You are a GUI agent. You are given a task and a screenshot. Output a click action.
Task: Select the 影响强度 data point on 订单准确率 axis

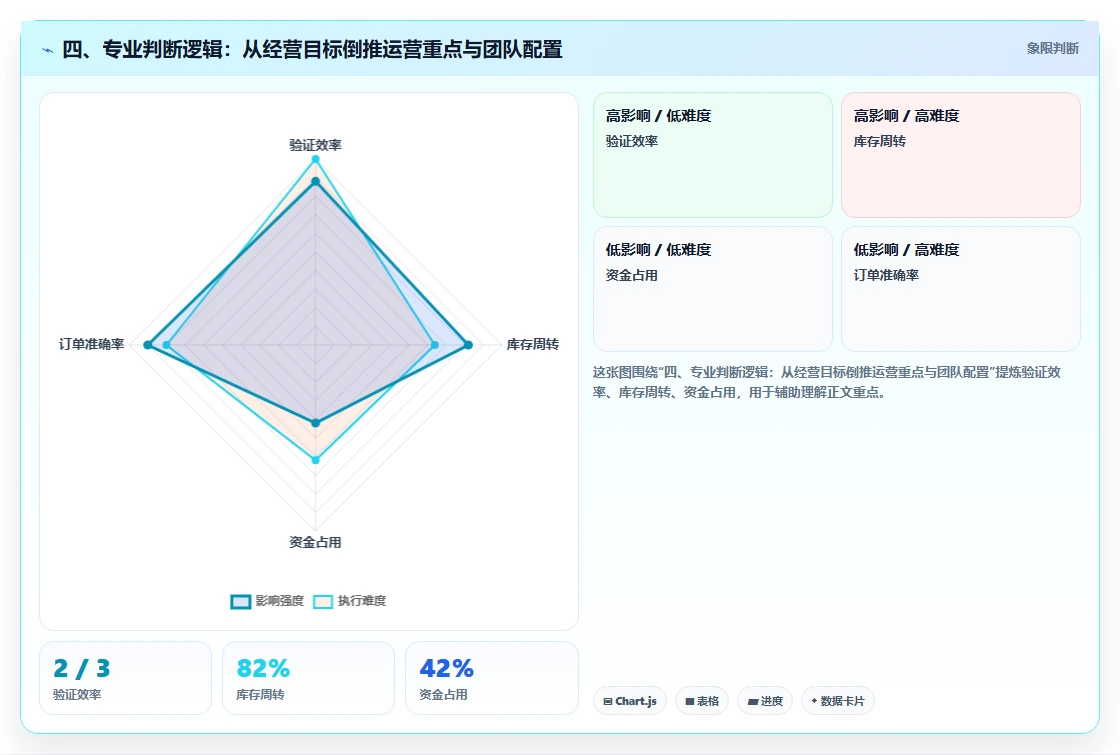[x=148, y=345]
